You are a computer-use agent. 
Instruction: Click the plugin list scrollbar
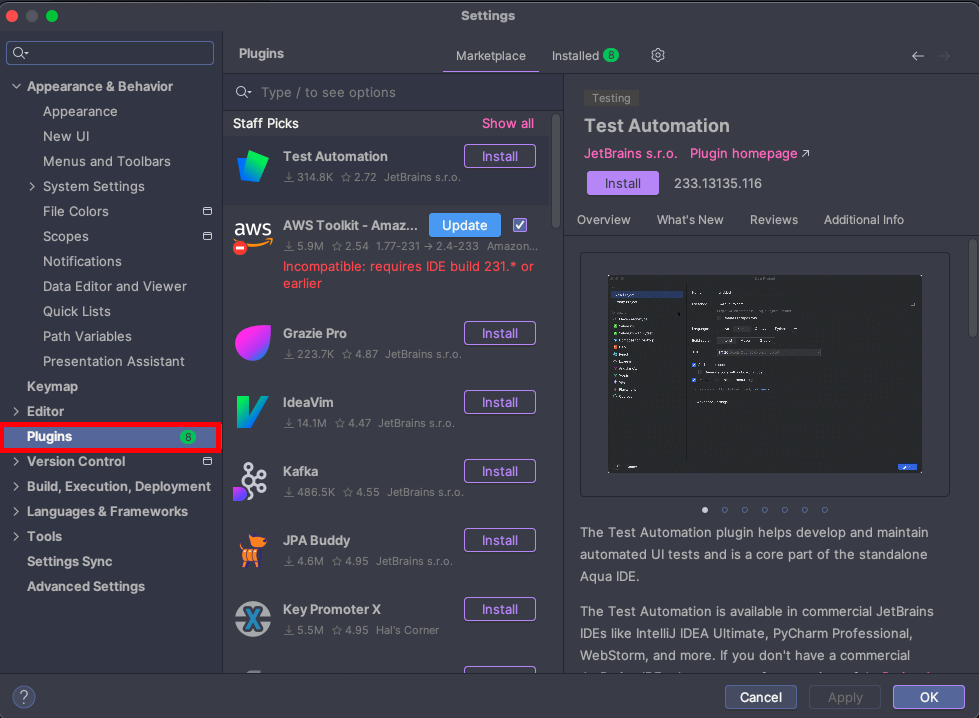click(x=556, y=171)
